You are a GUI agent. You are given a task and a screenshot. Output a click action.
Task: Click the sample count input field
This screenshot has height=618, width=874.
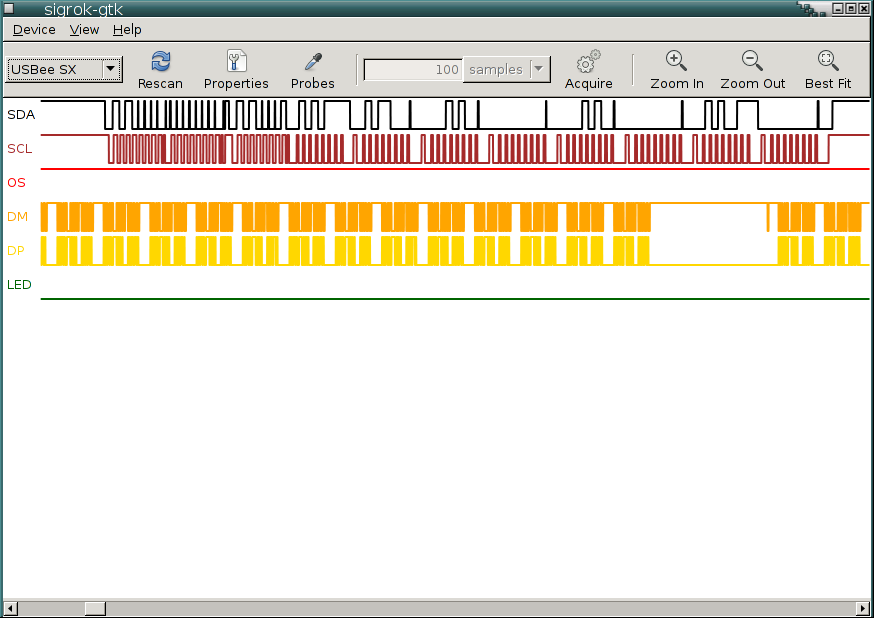(x=413, y=70)
